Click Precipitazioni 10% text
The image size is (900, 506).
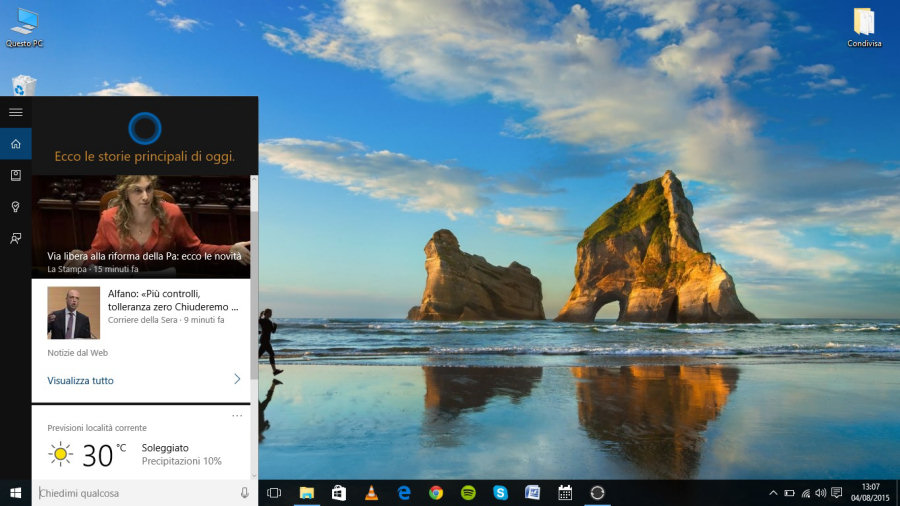click(181, 461)
